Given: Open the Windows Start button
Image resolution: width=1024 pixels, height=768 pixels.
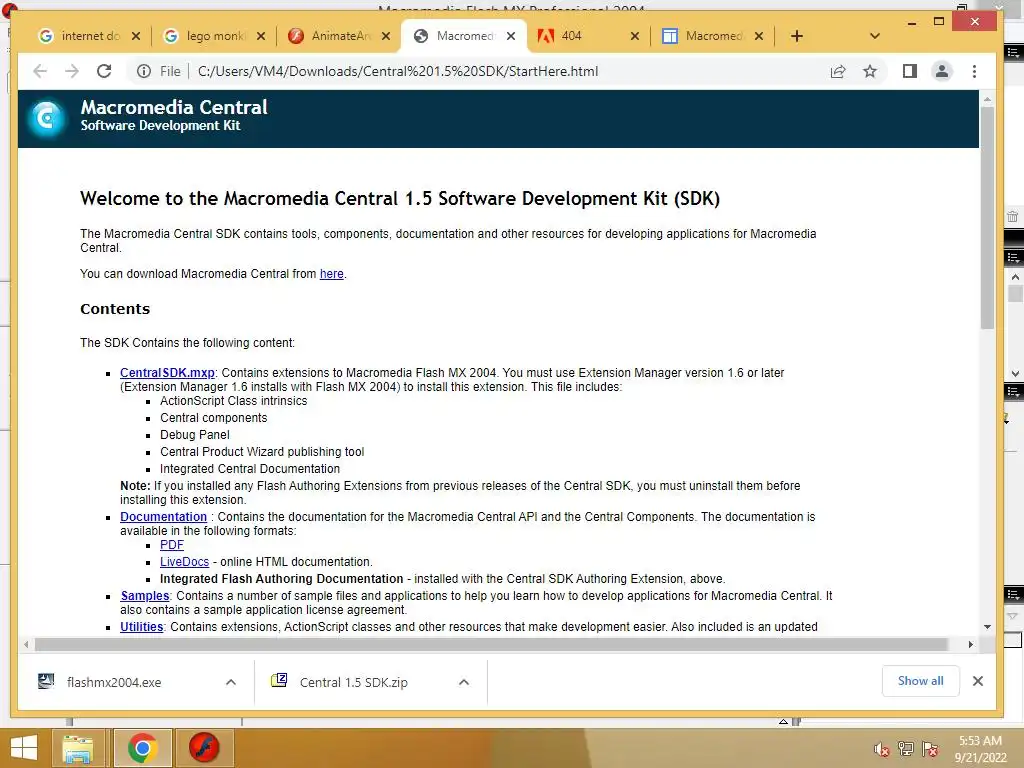Looking at the screenshot, I should (24, 748).
